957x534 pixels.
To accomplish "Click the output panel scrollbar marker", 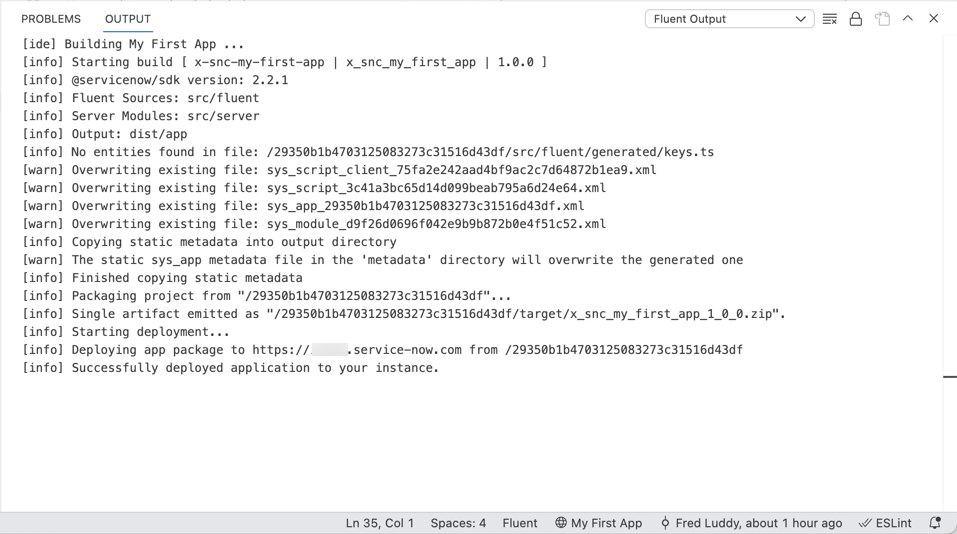I will click(950, 377).
